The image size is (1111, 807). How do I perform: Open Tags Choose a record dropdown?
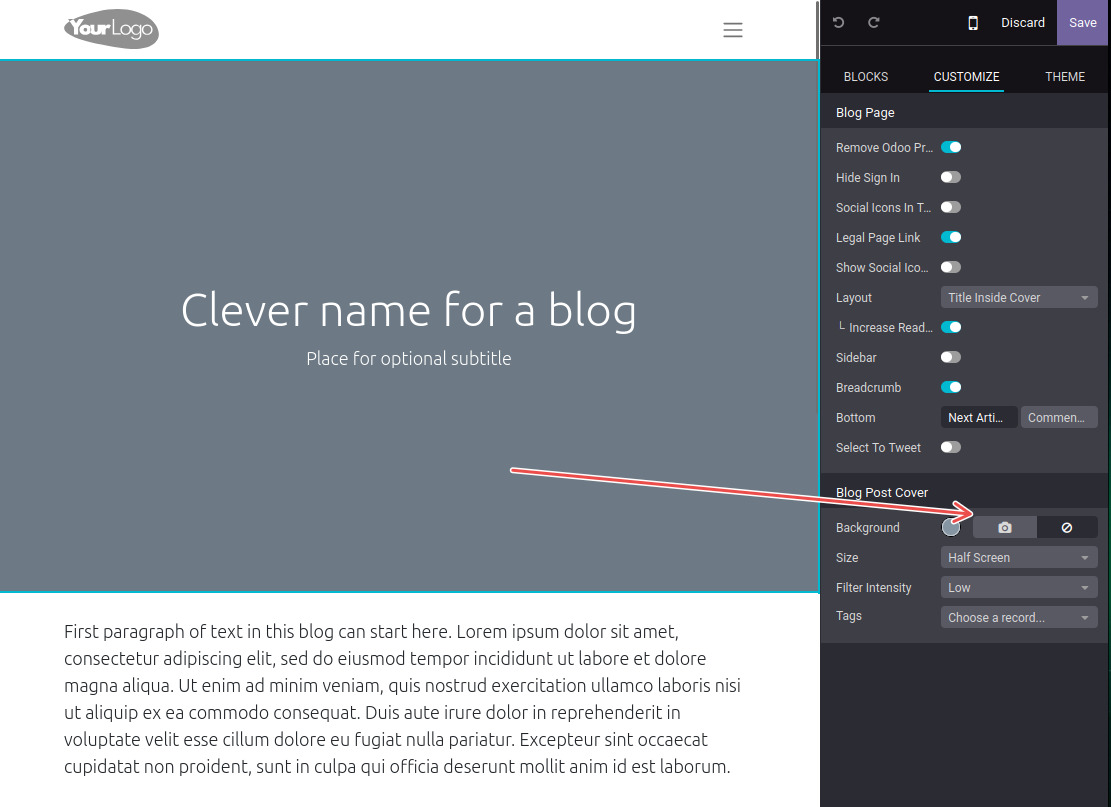(1019, 617)
